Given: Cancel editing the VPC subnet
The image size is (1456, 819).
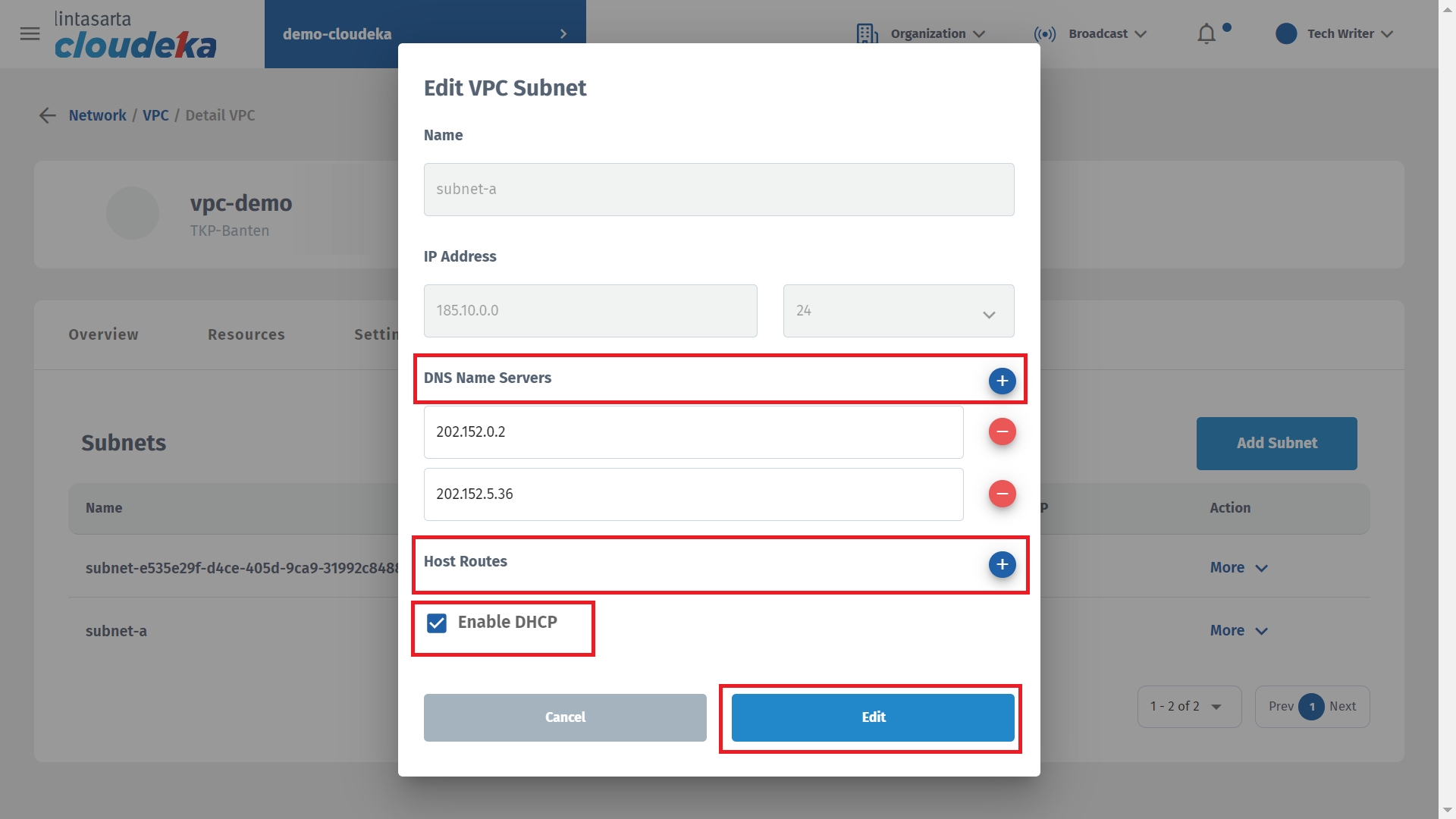Looking at the screenshot, I should click(565, 717).
